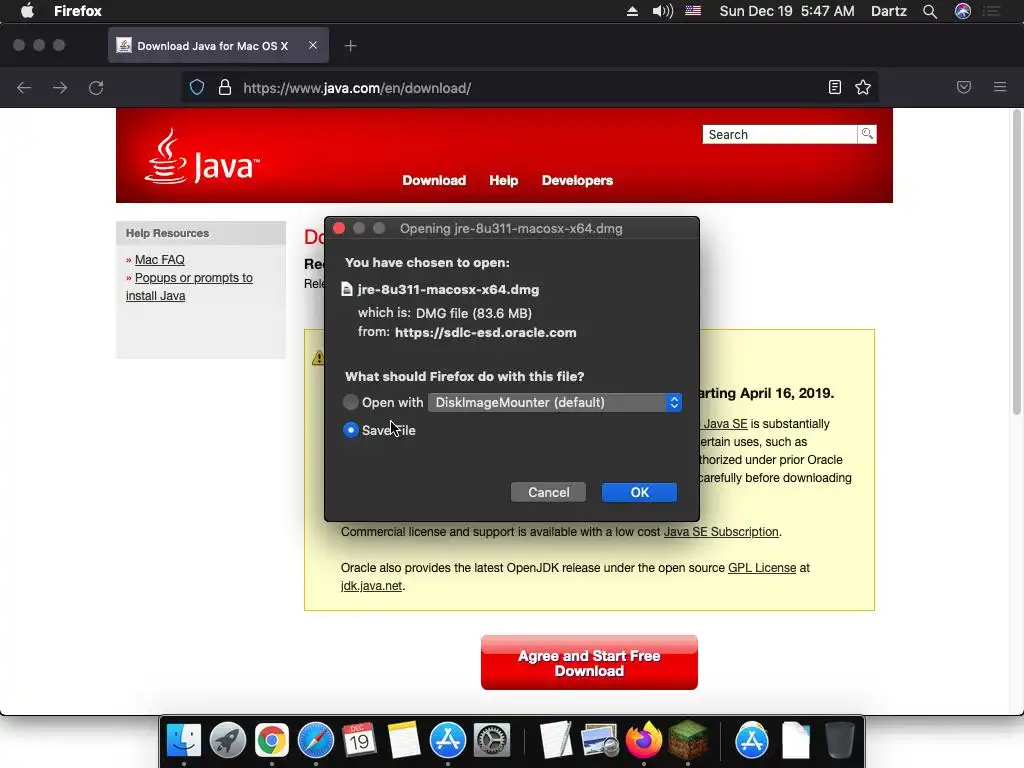Screen dimensions: 1024x768
Task: Click OK in the download dialog
Action: (639, 492)
